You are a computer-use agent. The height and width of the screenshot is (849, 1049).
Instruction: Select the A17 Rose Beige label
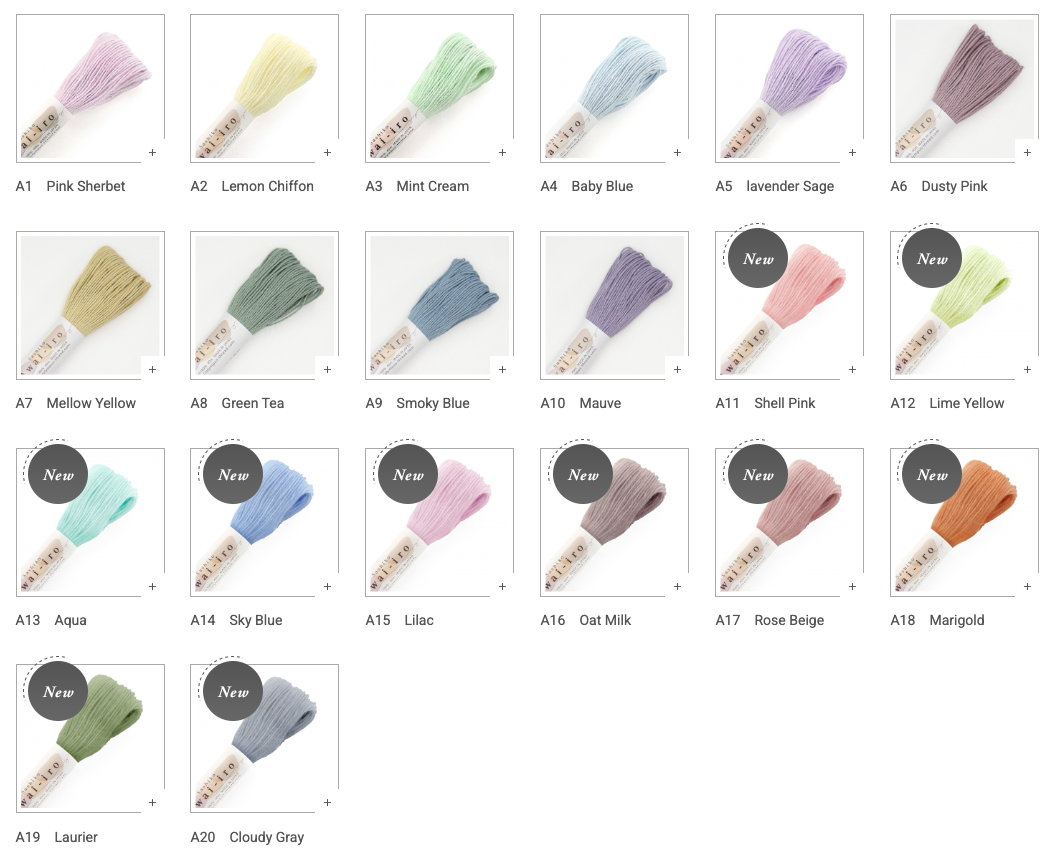769,620
